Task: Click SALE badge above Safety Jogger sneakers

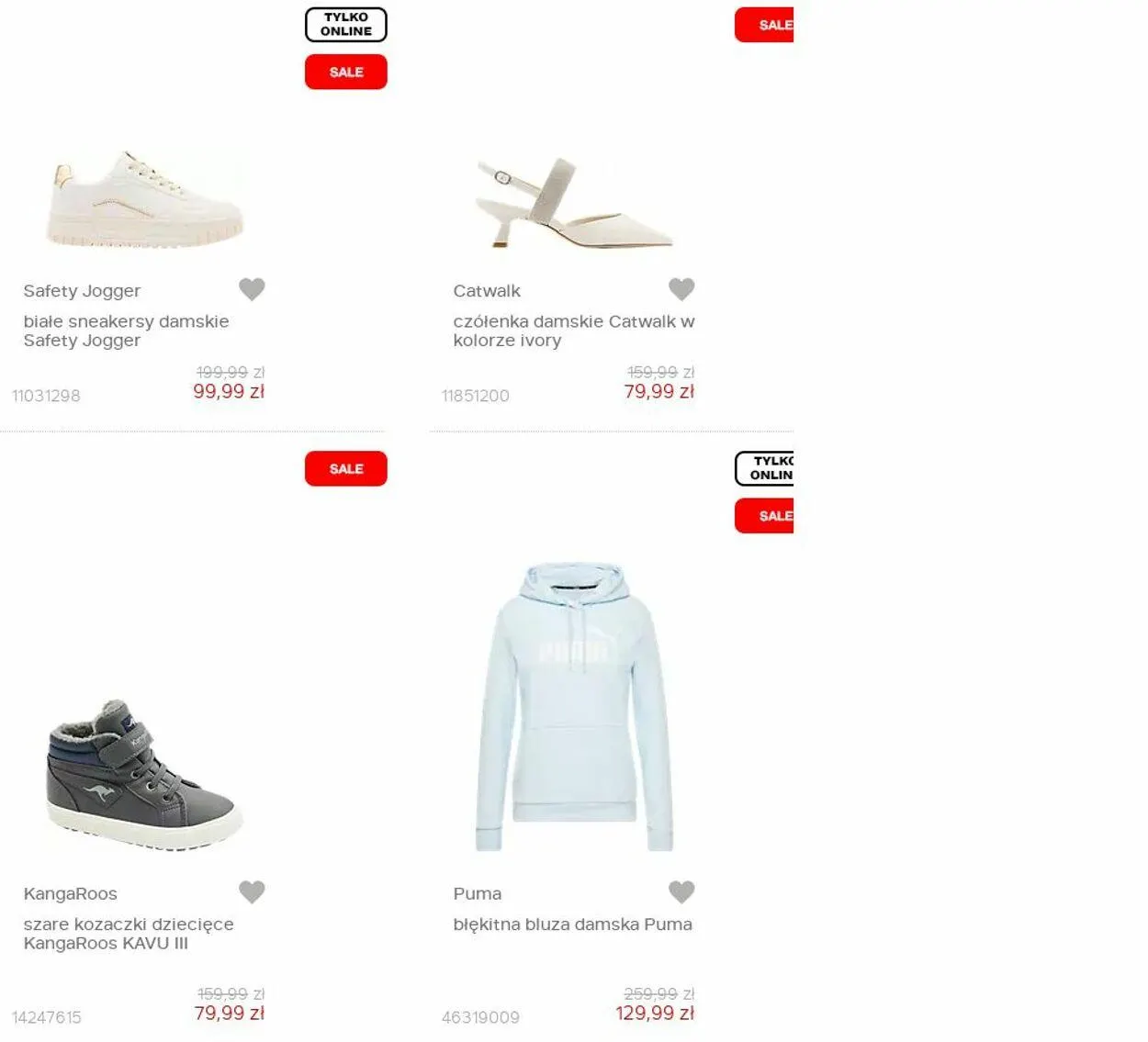Action: pyautogui.click(x=346, y=72)
